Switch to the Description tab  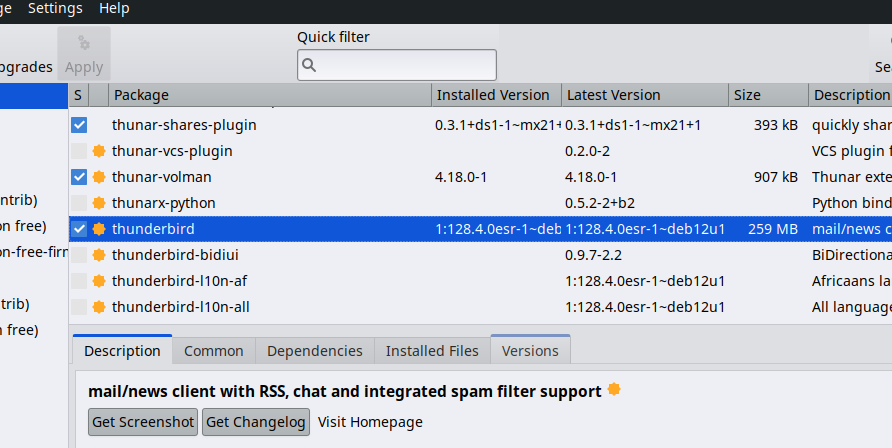pyautogui.click(x=122, y=351)
